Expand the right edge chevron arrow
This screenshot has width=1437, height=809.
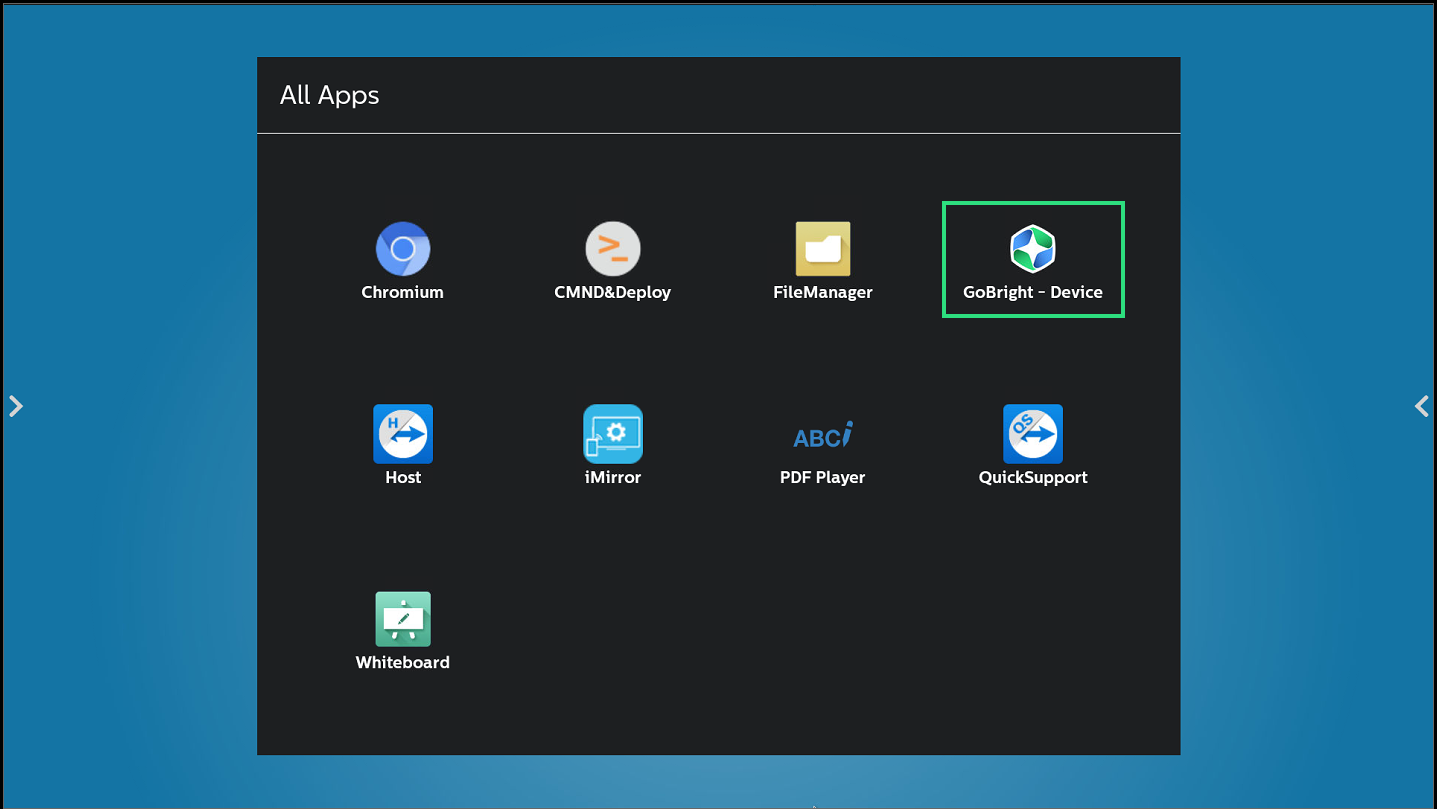(x=1421, y=406)
